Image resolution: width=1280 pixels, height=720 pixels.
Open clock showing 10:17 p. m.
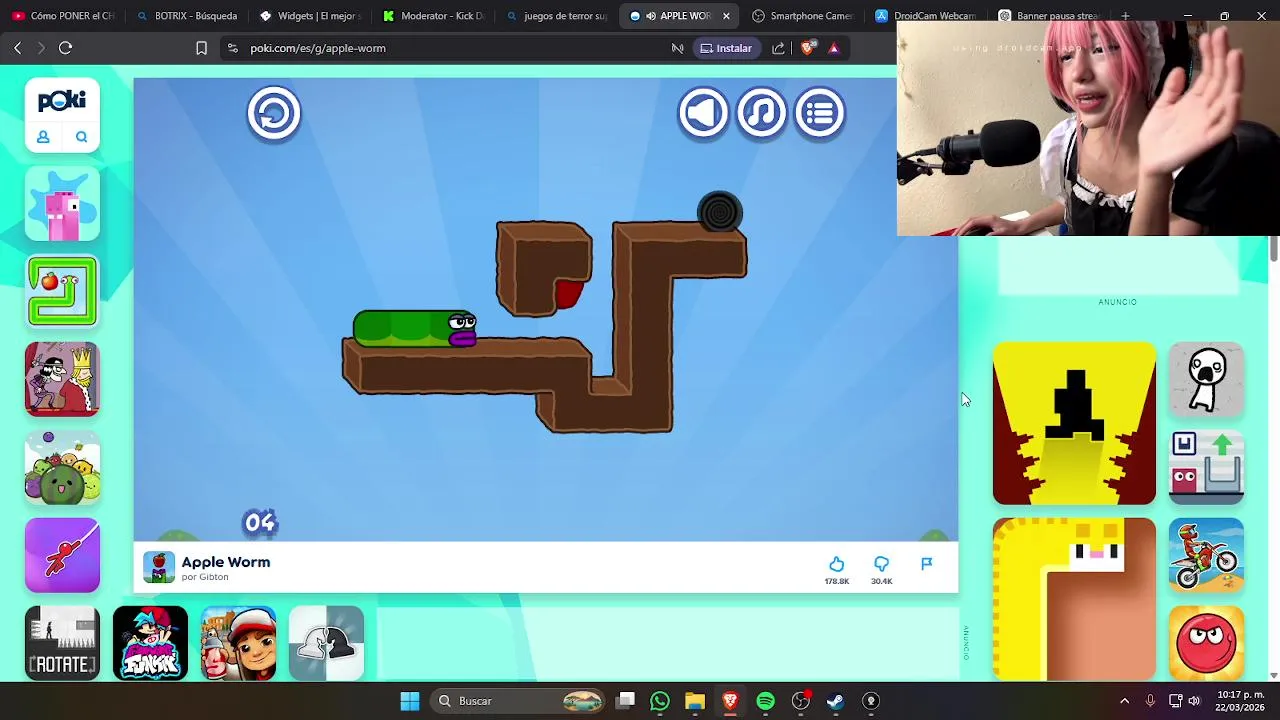(x=1241, y=701)
